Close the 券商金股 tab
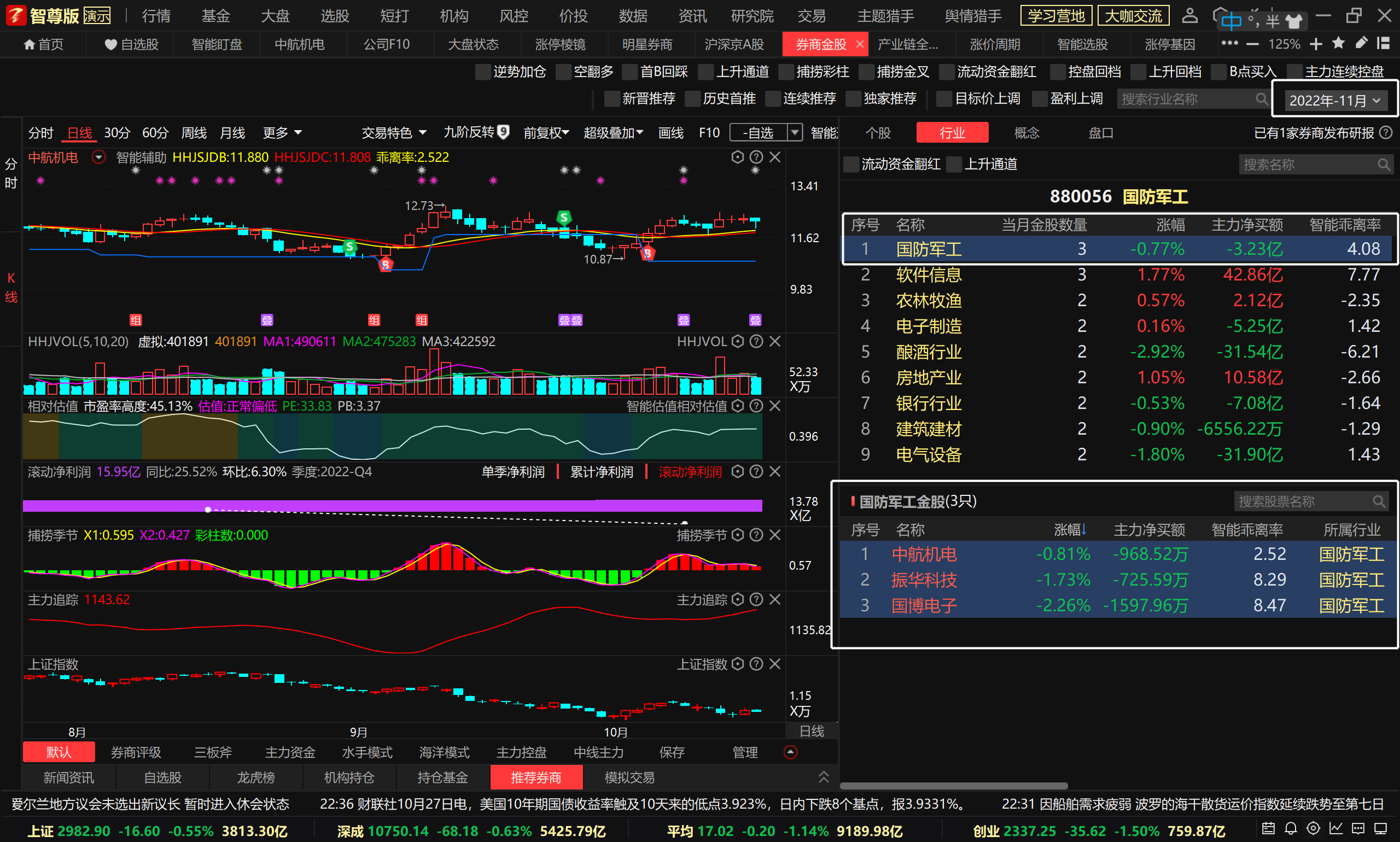This screenshot has height=842, width=1400. tap(860, 44)
